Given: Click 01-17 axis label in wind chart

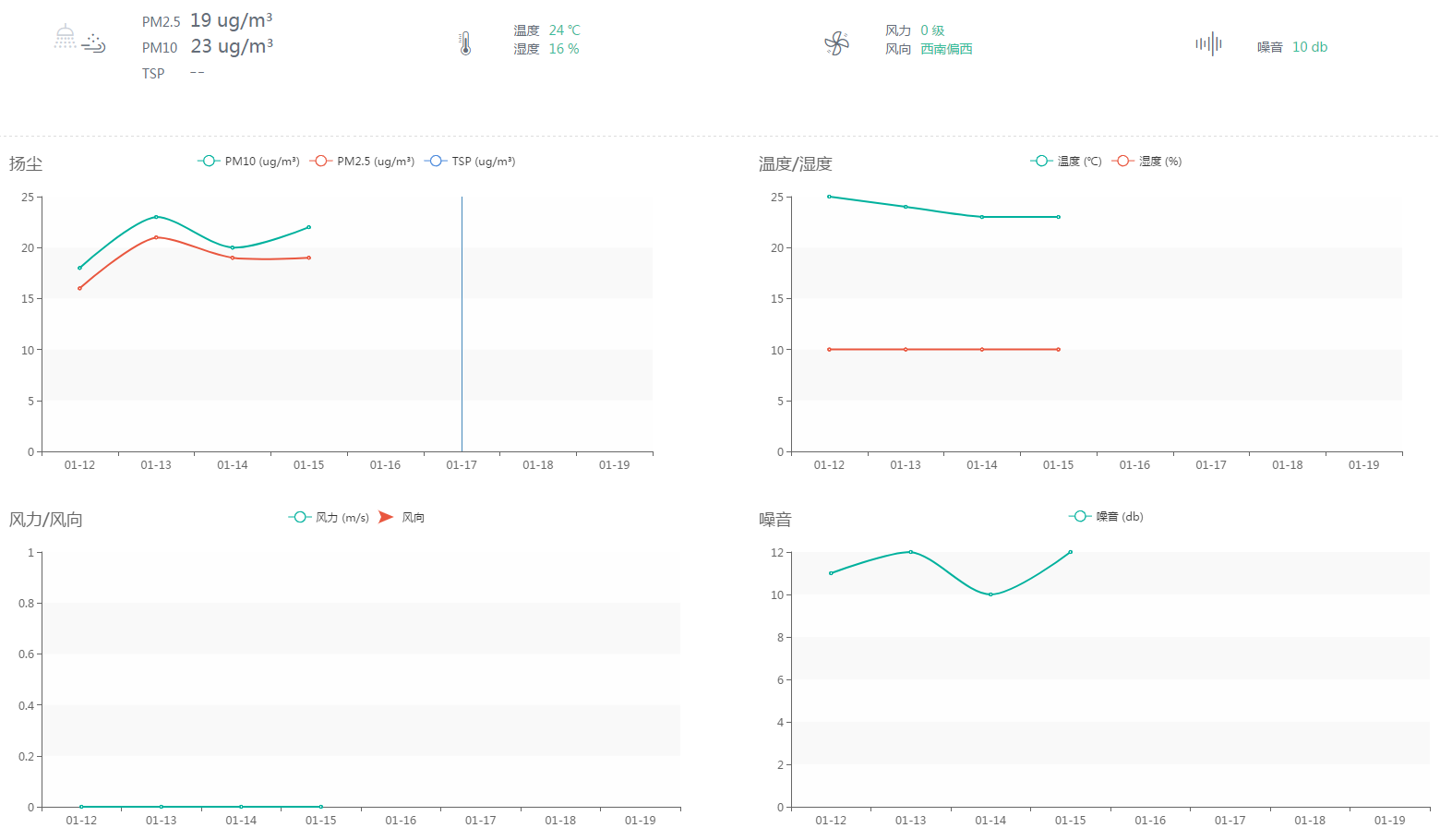Looking at the screenshot, I should [481, 821].
